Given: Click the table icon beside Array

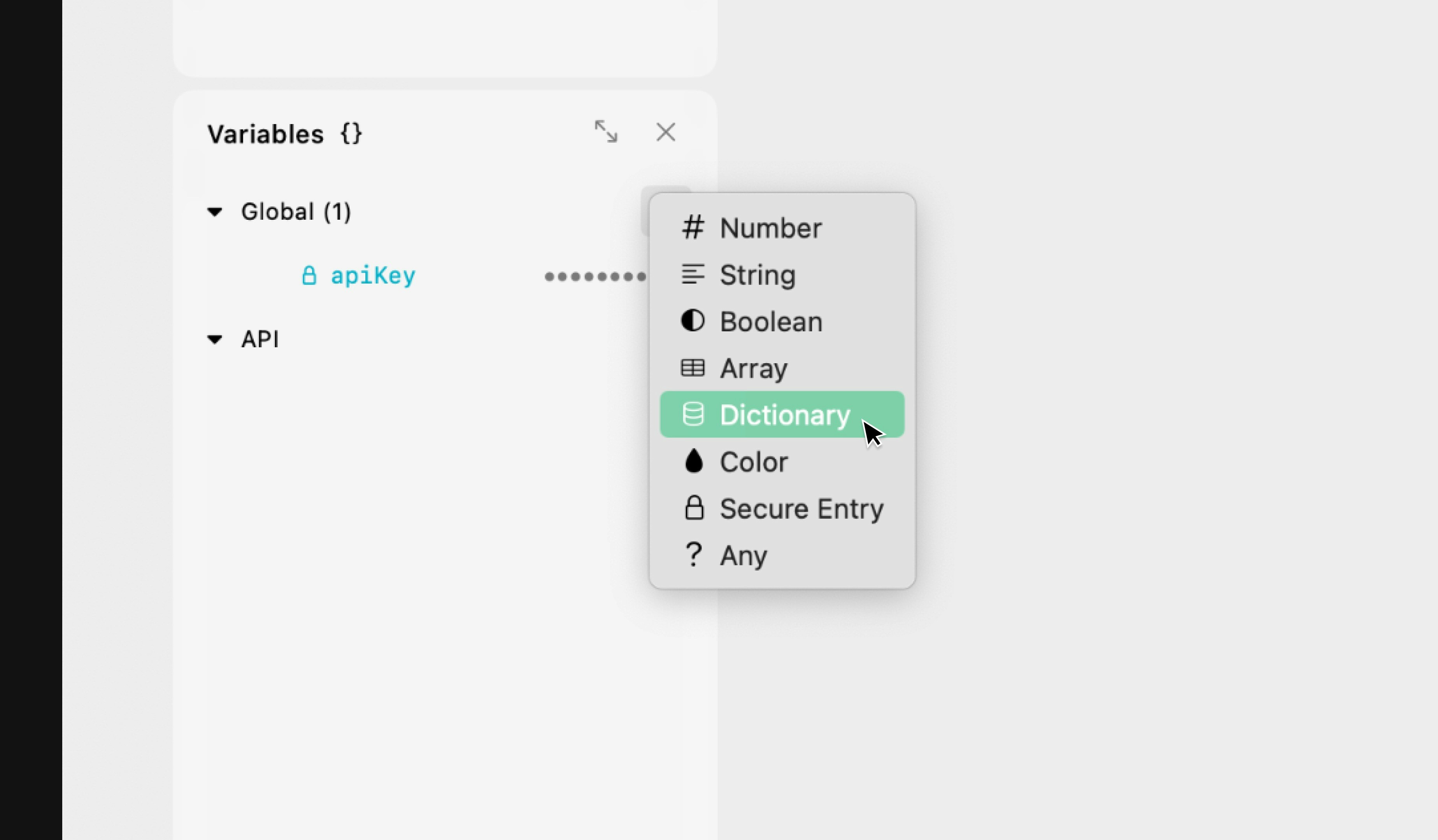Looking at the screenshot, I should pyautogui.click(x=693, y=368).
